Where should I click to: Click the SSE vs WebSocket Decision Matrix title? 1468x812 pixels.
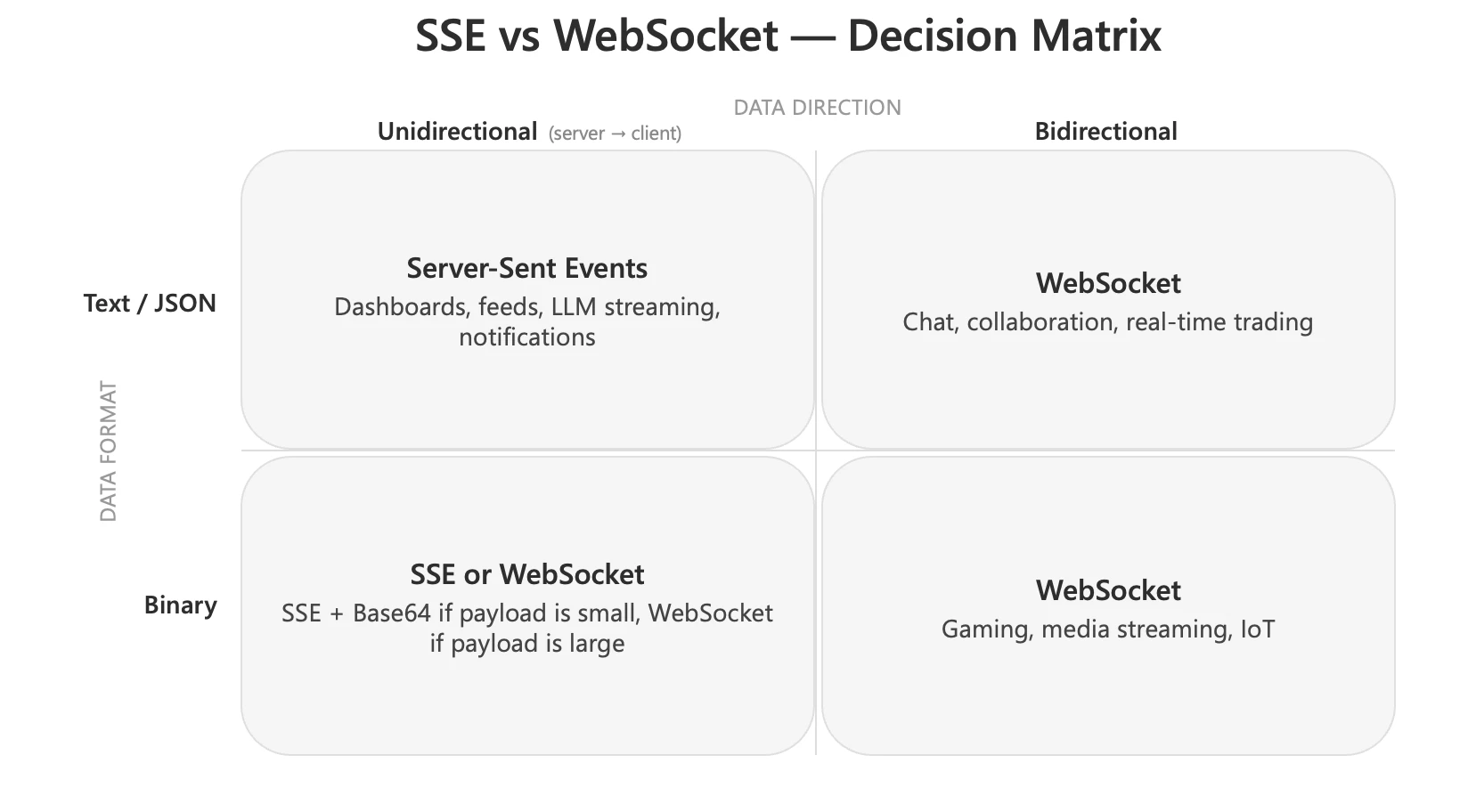tap(787, 37)
